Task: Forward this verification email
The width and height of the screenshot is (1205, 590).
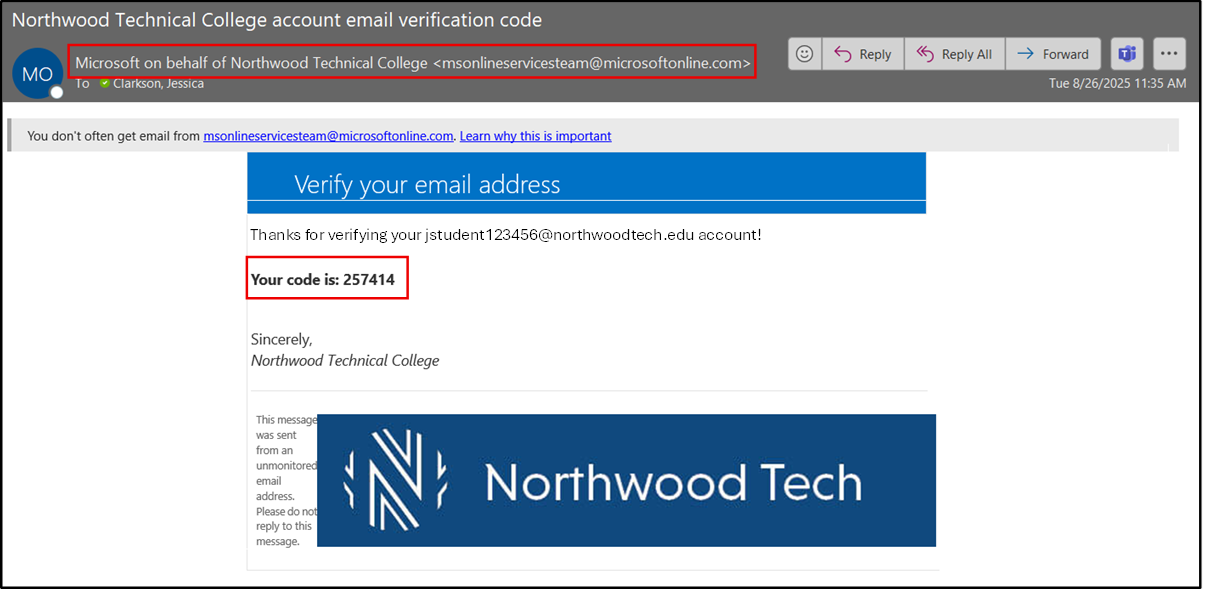Action: [1053, 54]
